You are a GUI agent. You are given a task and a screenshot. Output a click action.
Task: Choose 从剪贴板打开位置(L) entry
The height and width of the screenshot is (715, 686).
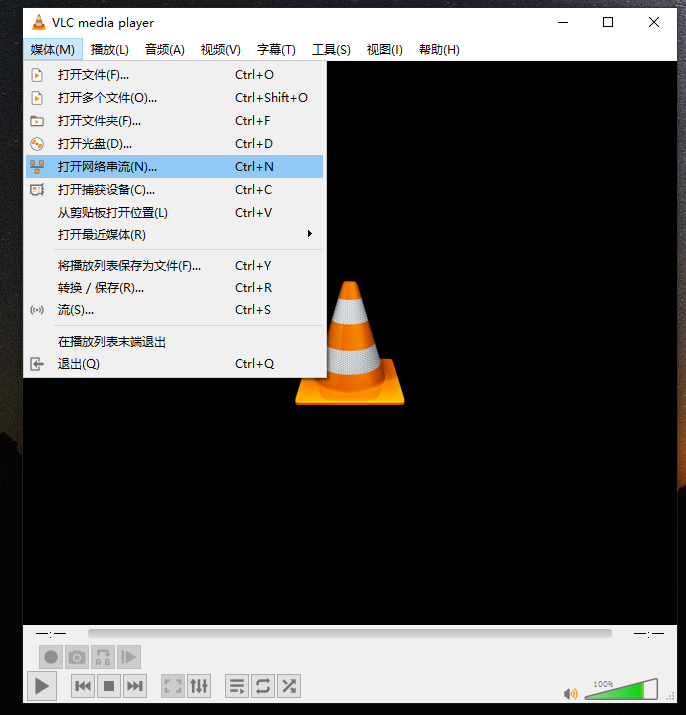(175, 212)
